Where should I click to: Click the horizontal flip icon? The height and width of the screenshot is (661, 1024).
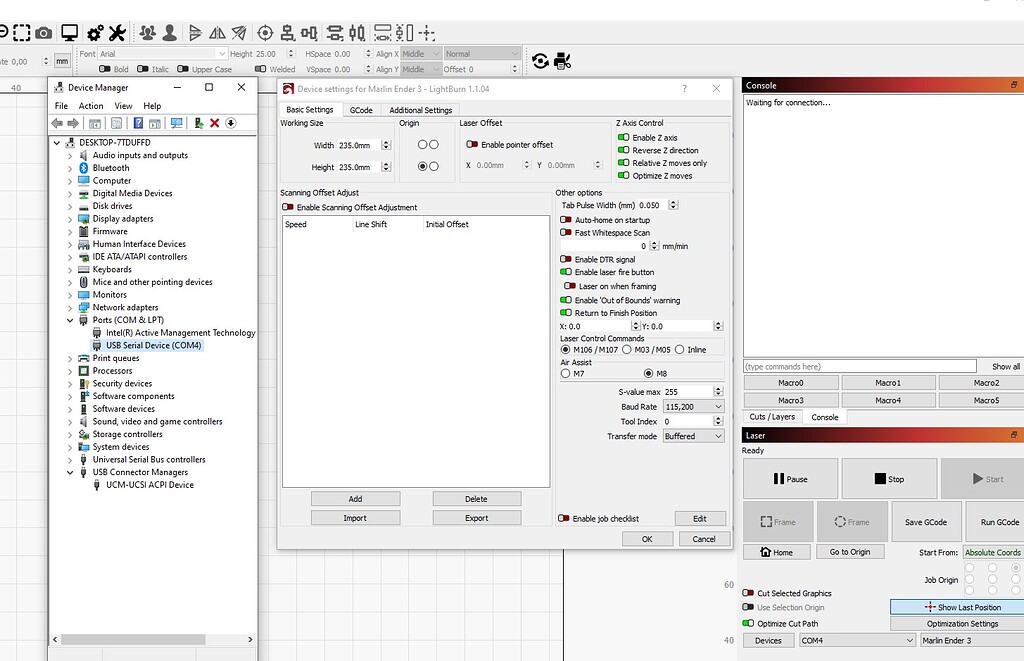(x=218, y=31)
